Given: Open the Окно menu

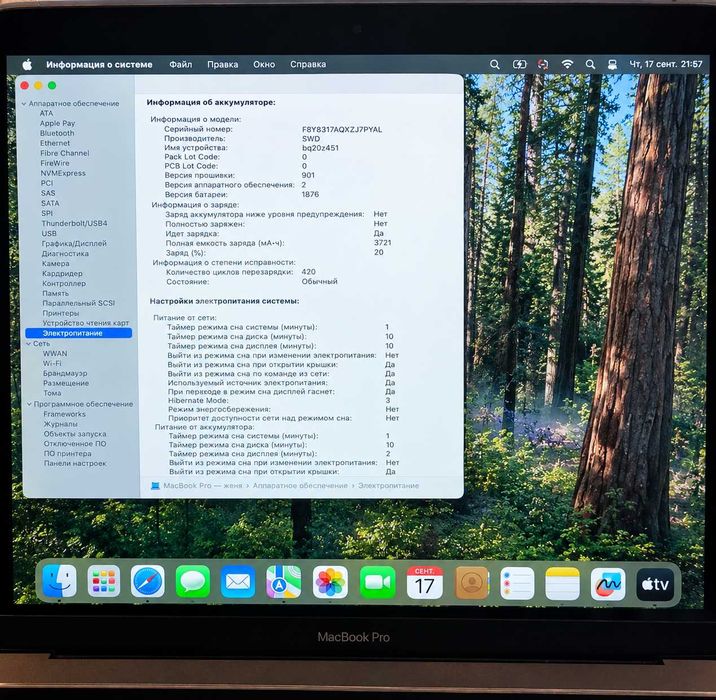Looking at the screenshot, I should click(x=264, y=64).
